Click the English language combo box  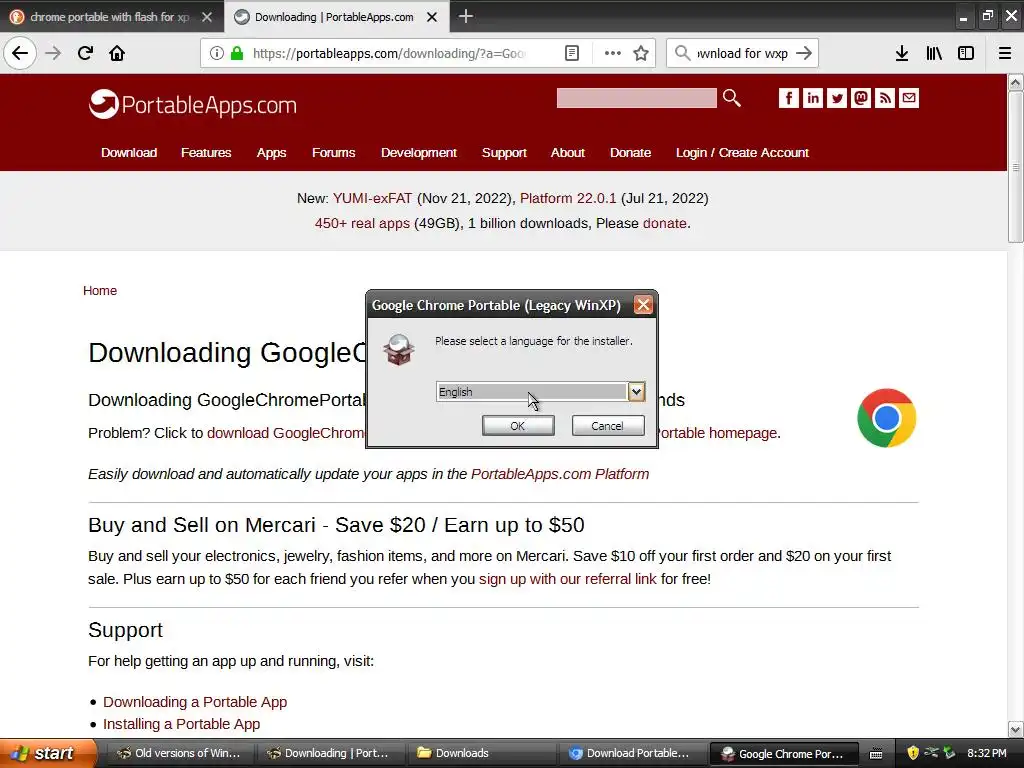540,391
